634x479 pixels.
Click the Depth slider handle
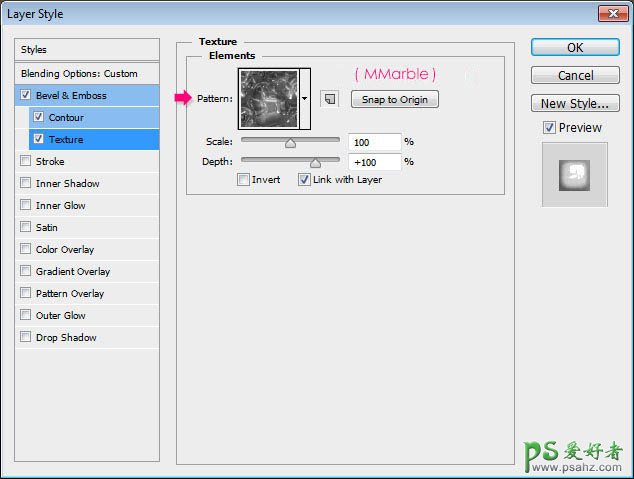[x=316, y=162]
